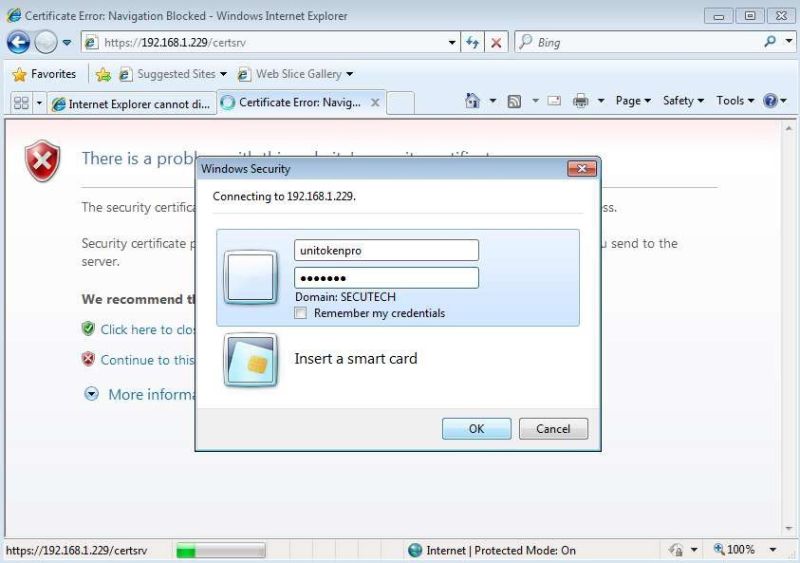This screenshot has height=563, width=800.
Task: Click the username field containing unitokenpro
Action: (386, 250)
